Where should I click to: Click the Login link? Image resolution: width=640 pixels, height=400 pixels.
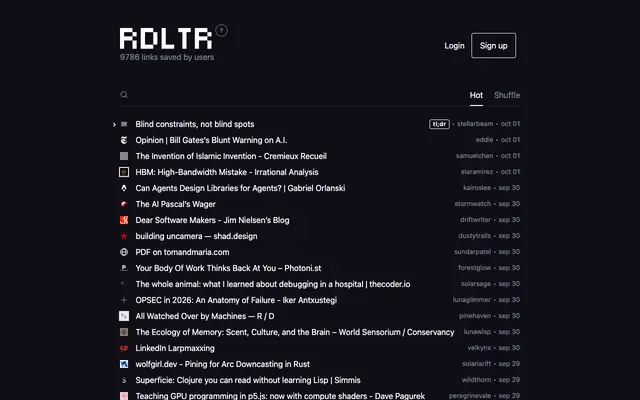[454, 46]
